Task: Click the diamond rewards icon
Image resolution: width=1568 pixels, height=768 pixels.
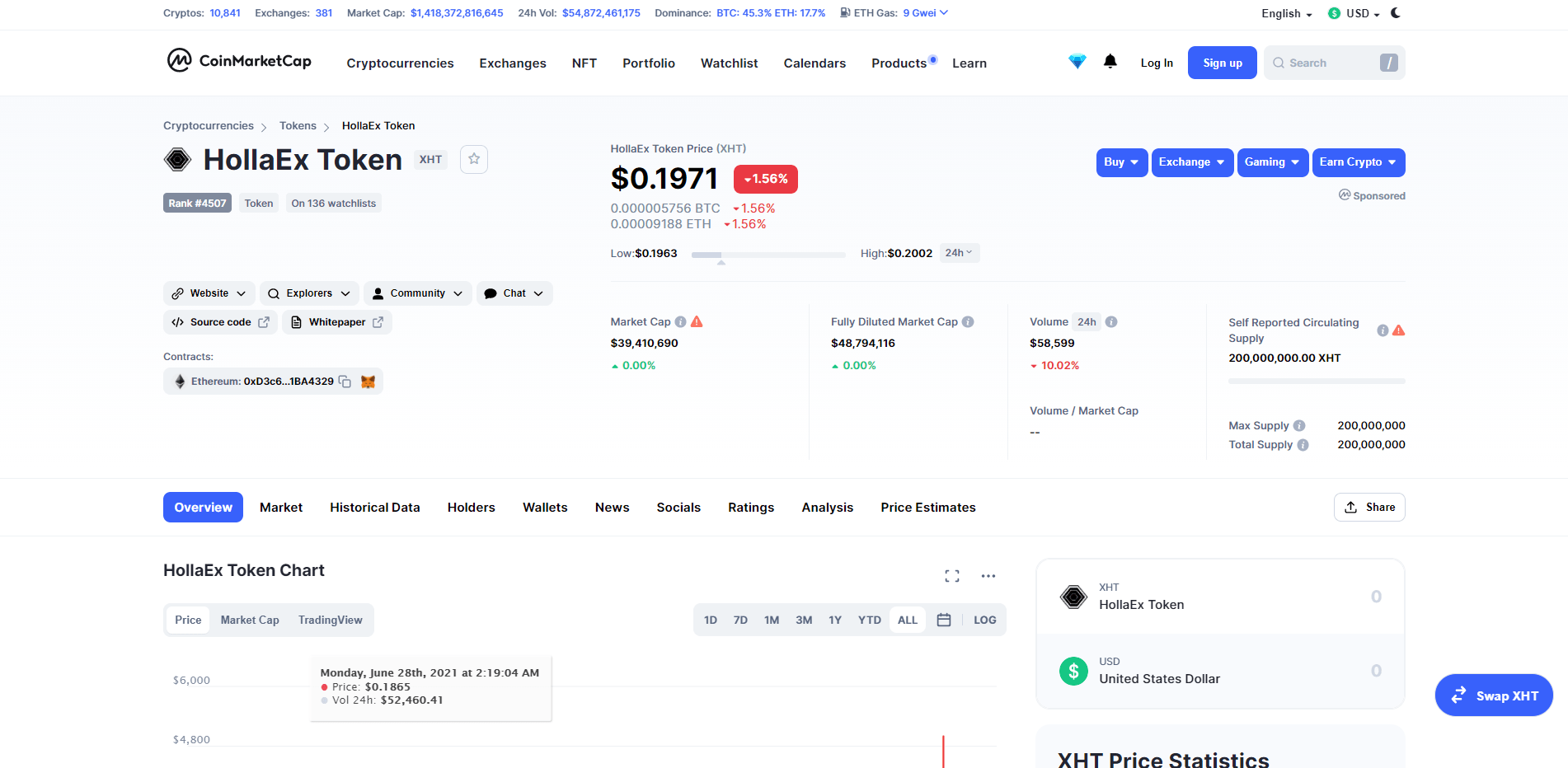Action: pos(1077,62)
